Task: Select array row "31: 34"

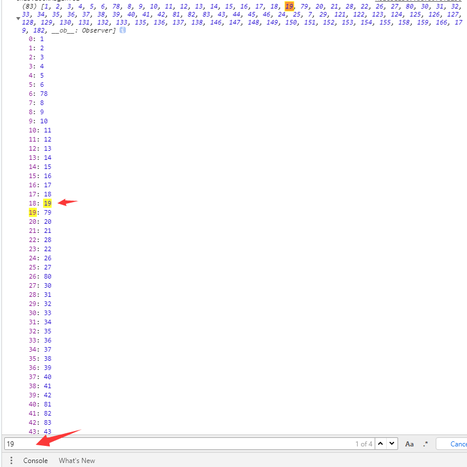Action: tap(40, 322)
